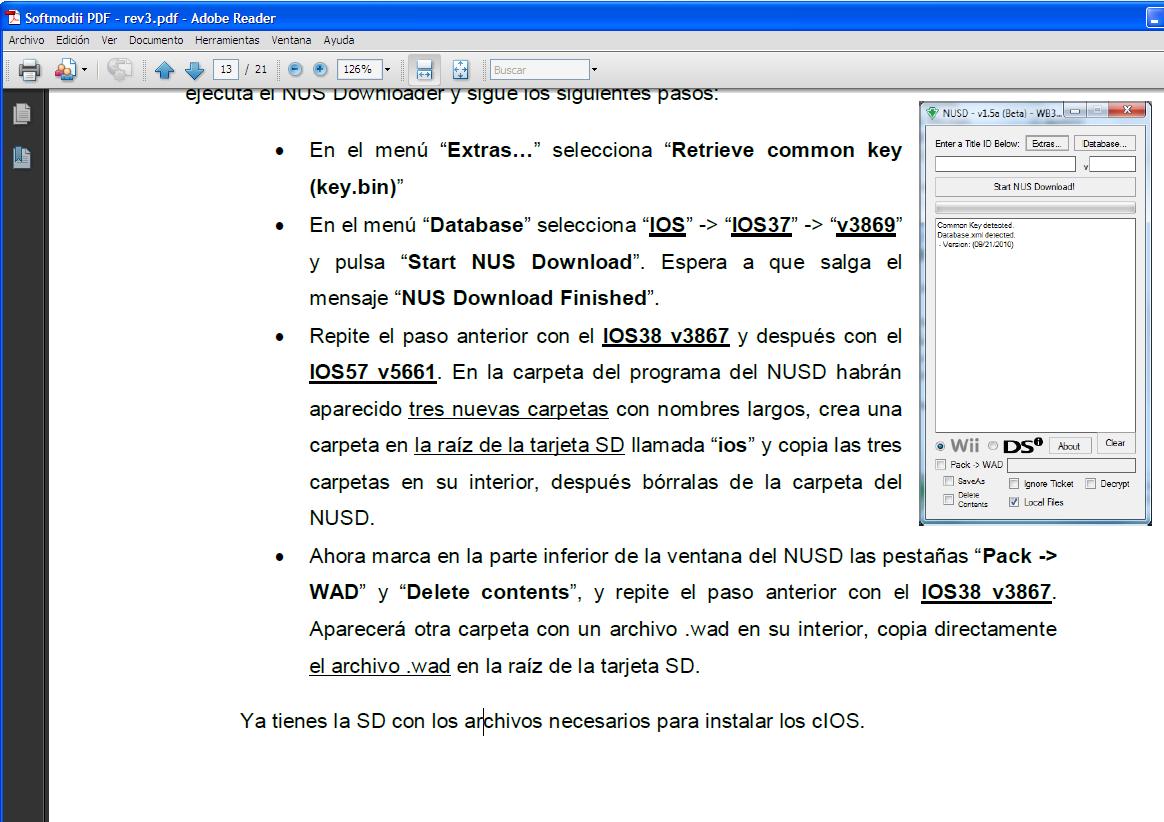Open the Pages panel in the sidebar

(x=22, y=114)
